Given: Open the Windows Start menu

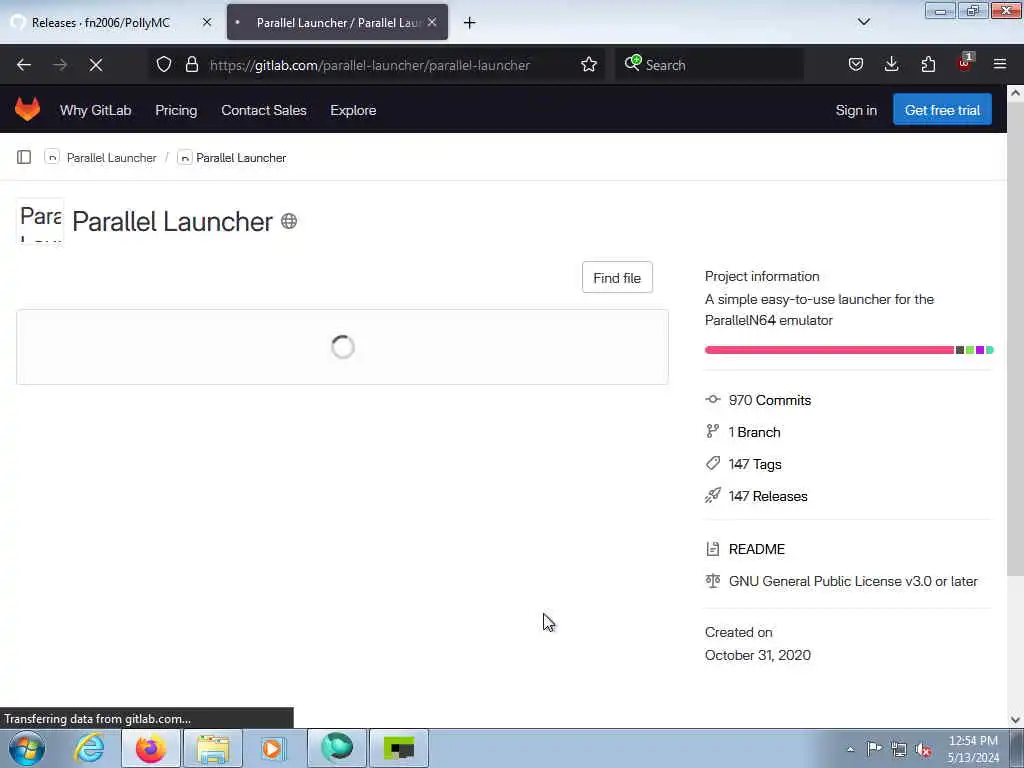Looking at the screenshot, I should [x=27, y=748].
